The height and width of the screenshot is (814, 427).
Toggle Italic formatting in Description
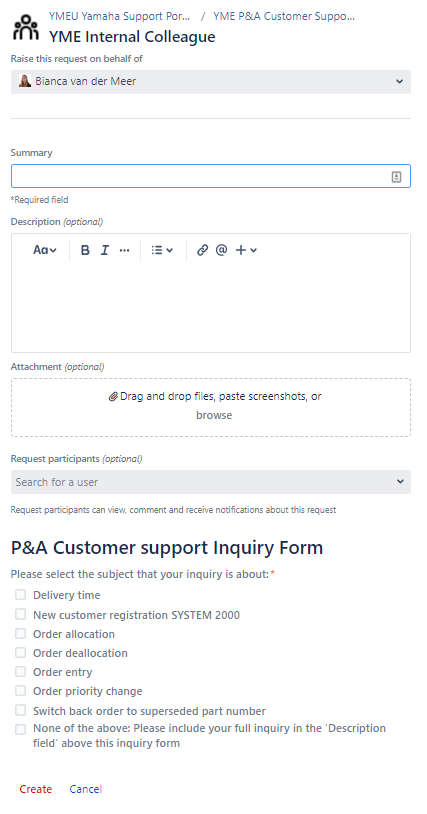click(x=105, y=250)
